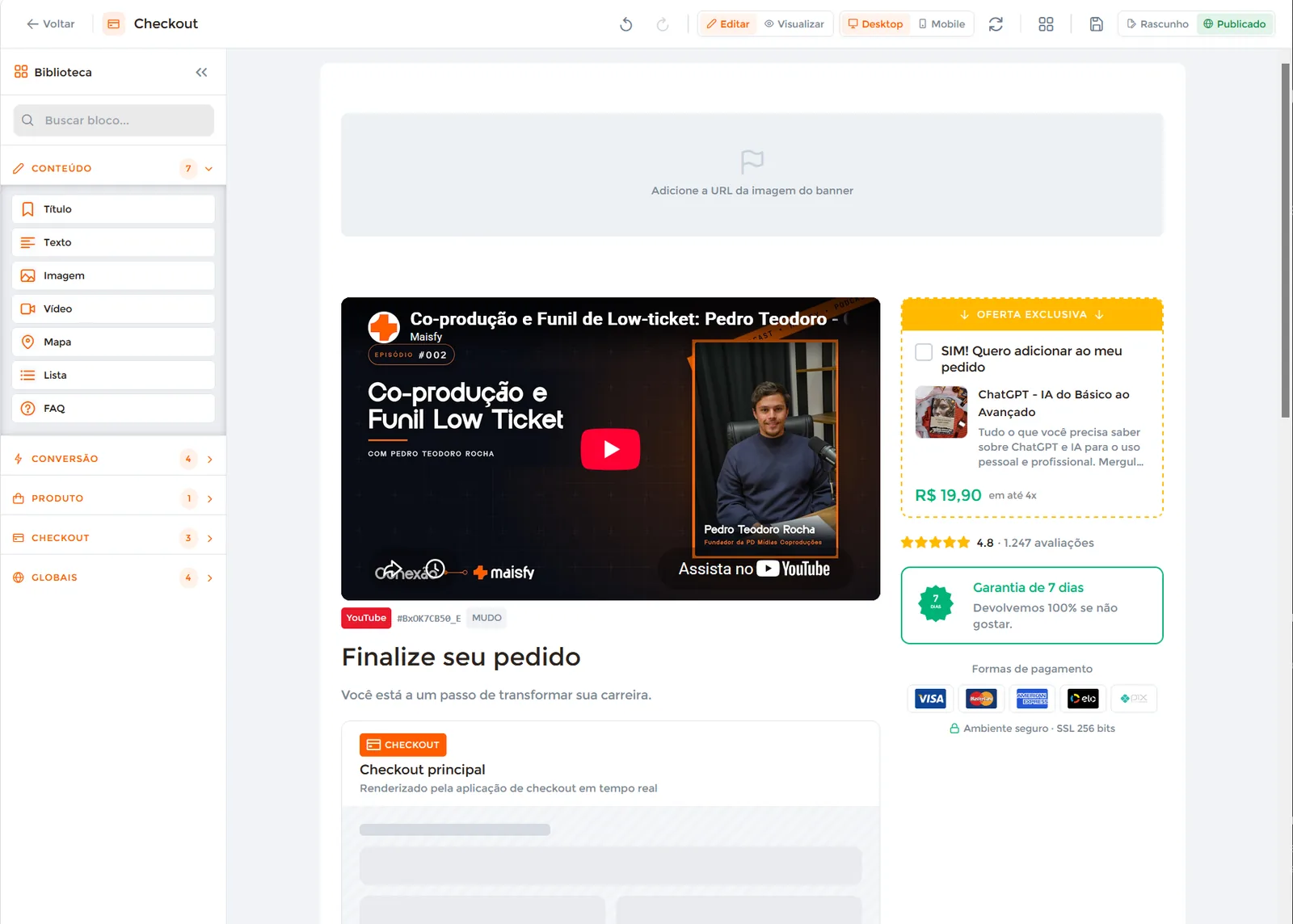Click the Oferta Exclusiva banner header
The height and width of the screenshot is (924, 1293).
[x=1032, y=315]
